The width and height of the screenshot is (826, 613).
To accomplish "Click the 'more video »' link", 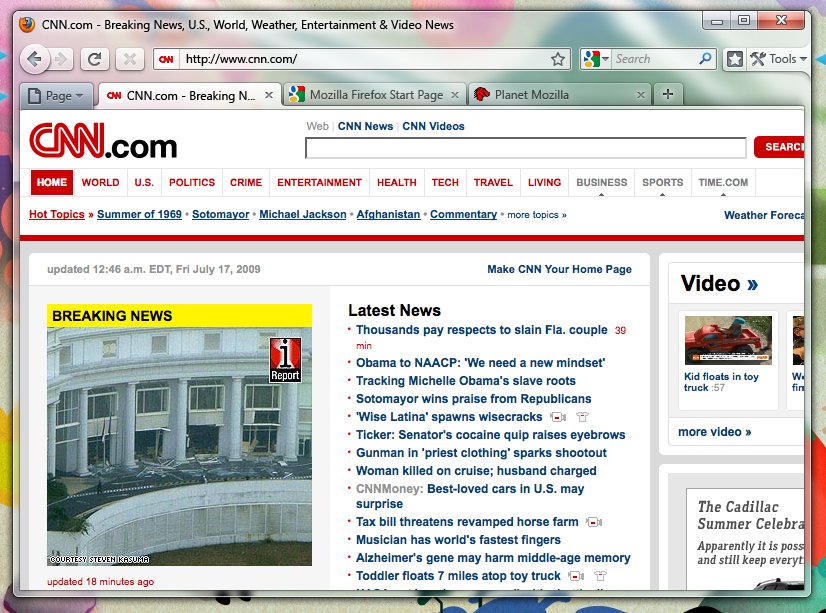I will click(x=715, y=432).
